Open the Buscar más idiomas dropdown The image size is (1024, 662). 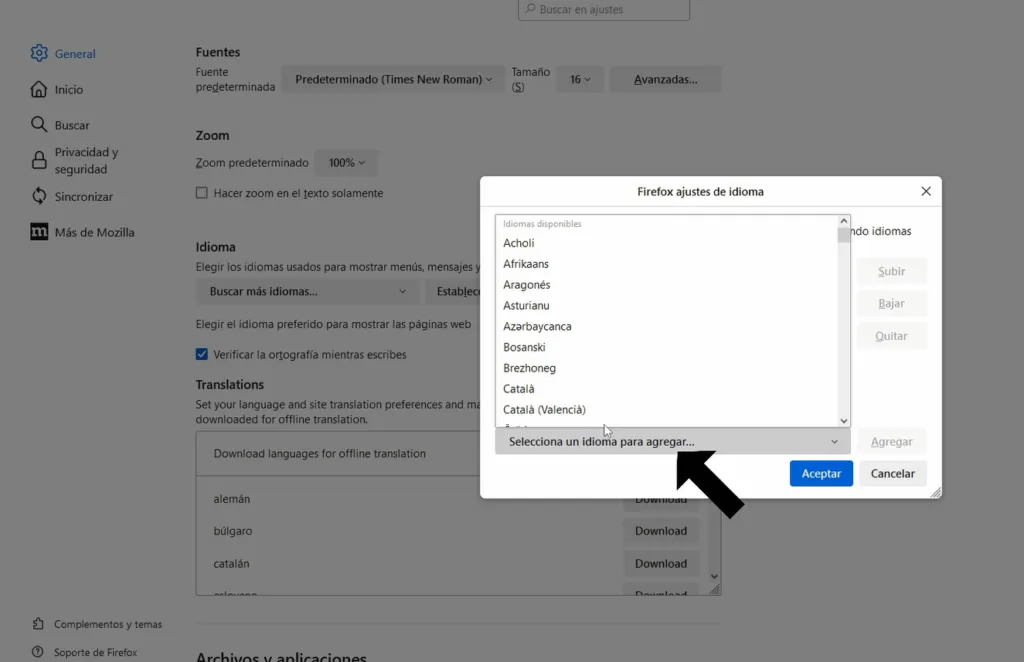pyautogui.click(x=307, y=291)
